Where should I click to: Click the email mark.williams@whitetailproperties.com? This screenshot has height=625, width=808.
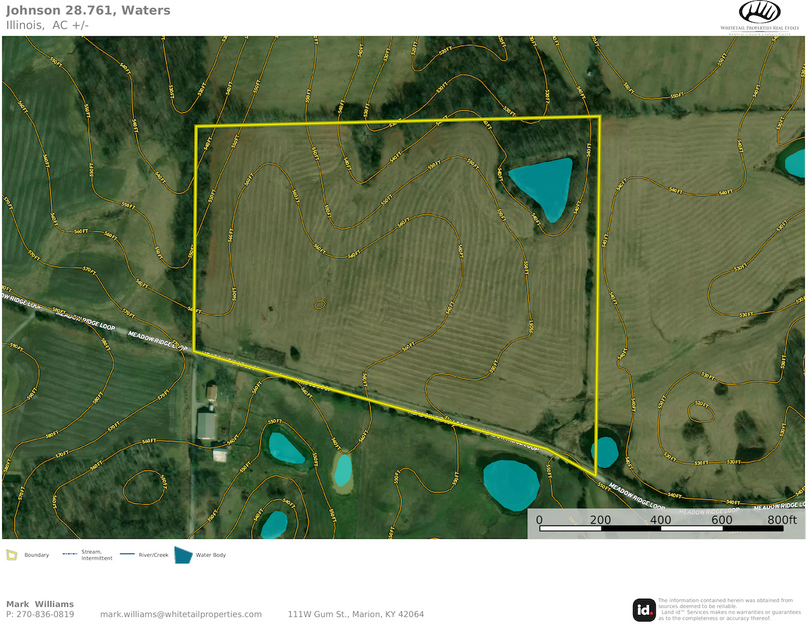click(181, 614)
